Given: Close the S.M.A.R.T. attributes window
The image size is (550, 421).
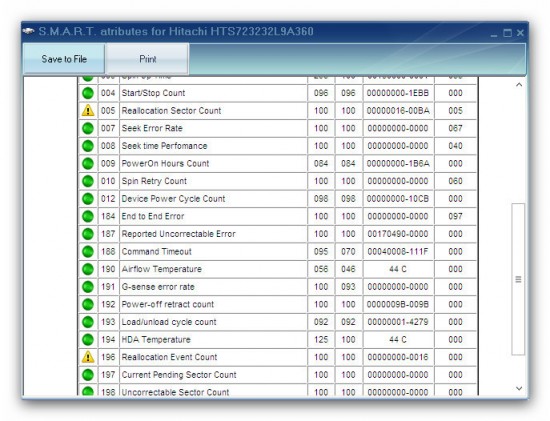Looking at the screenshot, I should [520, 33].
